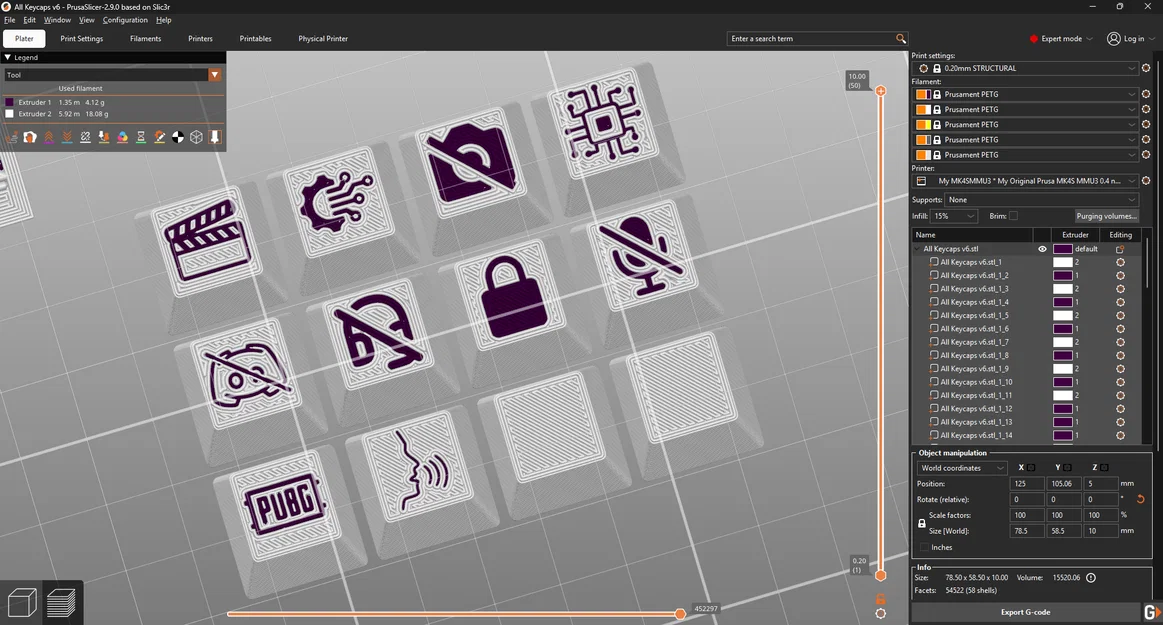Switch to Printers tab
Image resolution: width=1163 pixels, height=625 pixels.
click(200, 39)
